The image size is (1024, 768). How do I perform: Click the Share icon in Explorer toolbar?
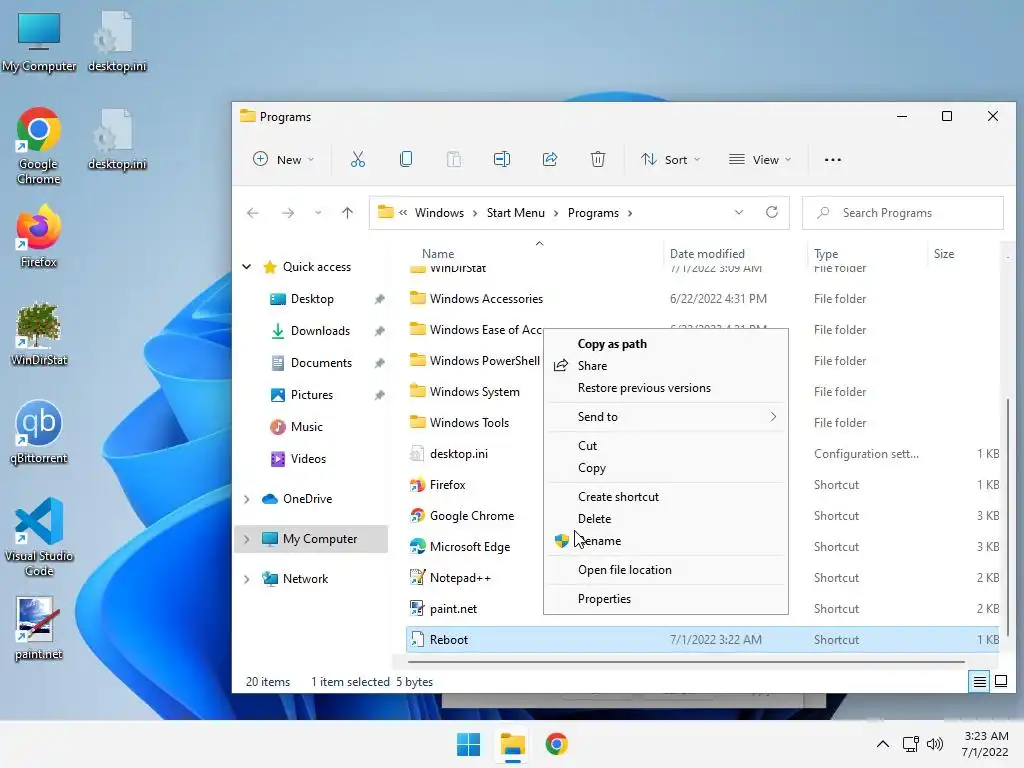coord(550,159)
